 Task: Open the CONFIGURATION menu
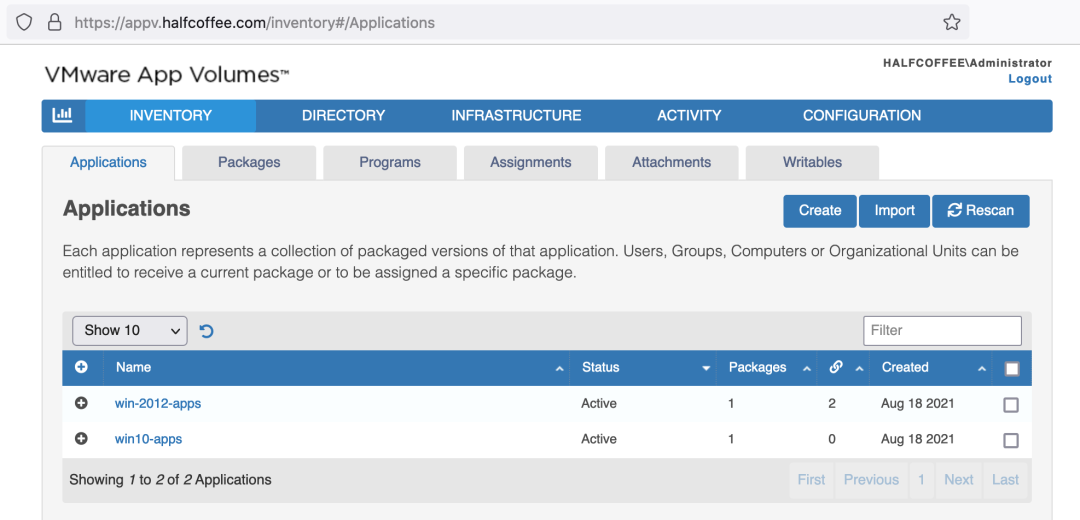pyautogui.click(x=861, y=116)
